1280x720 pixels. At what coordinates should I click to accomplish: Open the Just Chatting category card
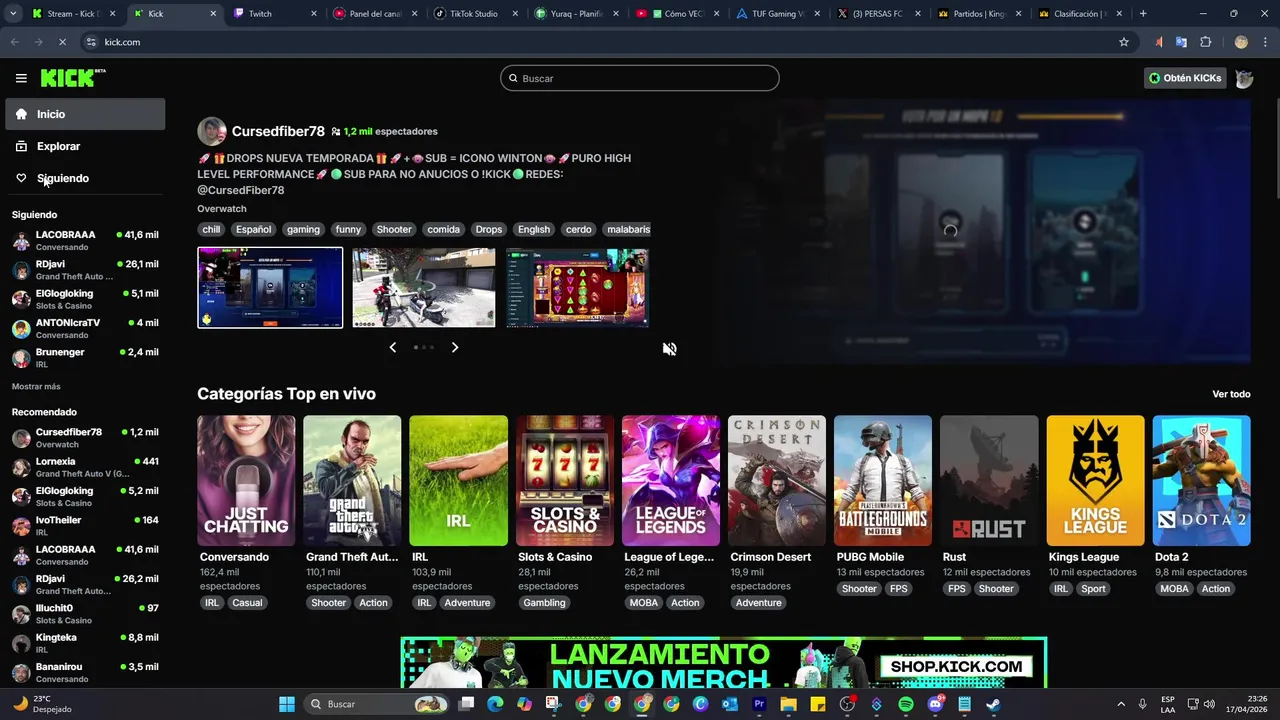coord(246,481)
